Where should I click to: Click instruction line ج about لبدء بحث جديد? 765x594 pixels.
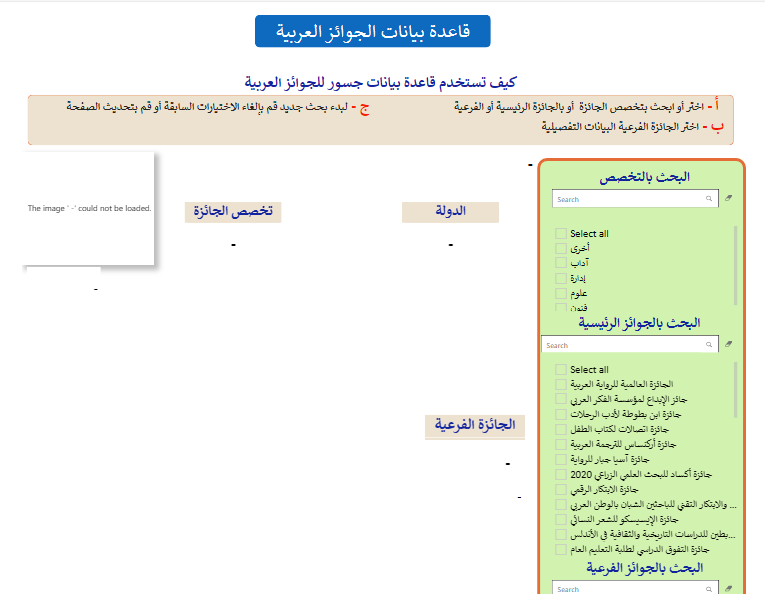click(x=218, y=107)
